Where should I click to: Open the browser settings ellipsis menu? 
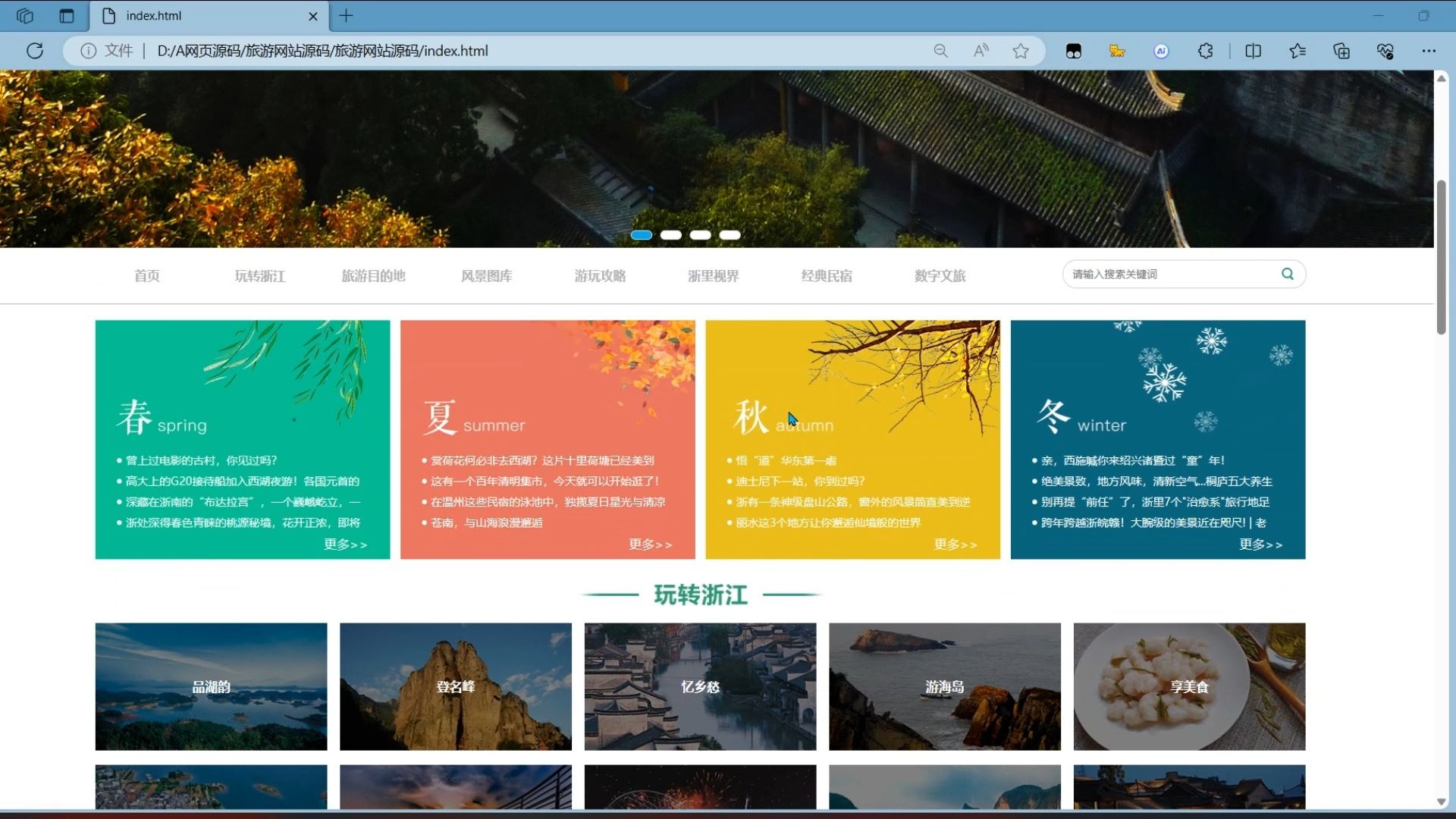click(1429, 51)
